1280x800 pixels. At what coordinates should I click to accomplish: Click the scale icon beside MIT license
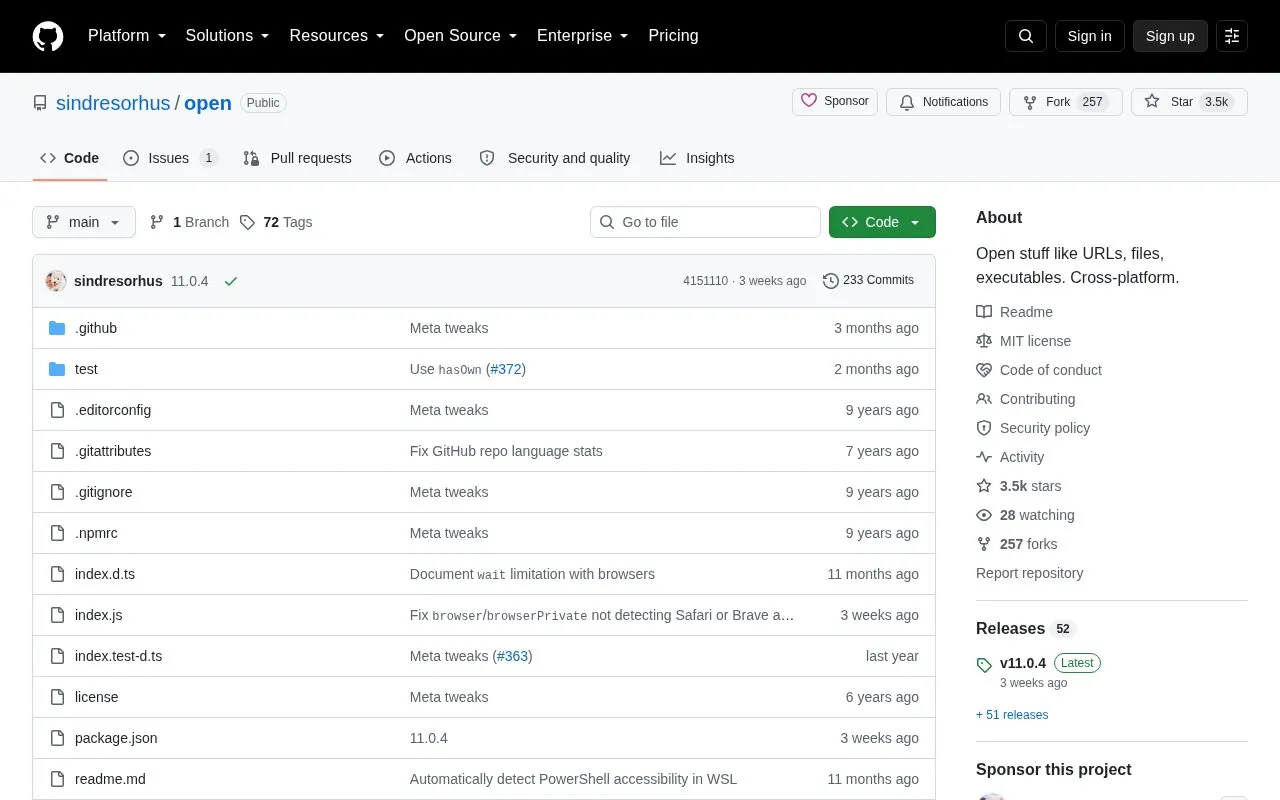pos(984,341)
